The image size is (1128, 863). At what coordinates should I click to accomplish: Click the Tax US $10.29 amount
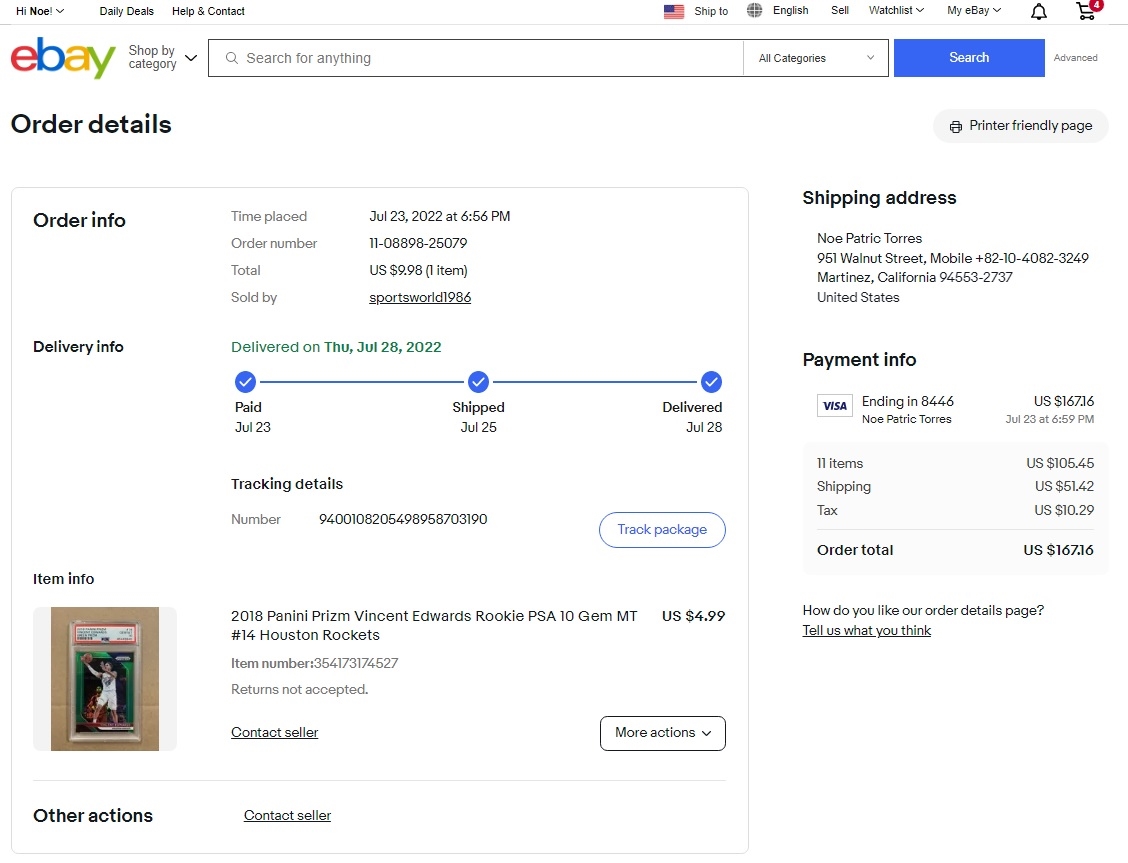[x=1064, y=511]
